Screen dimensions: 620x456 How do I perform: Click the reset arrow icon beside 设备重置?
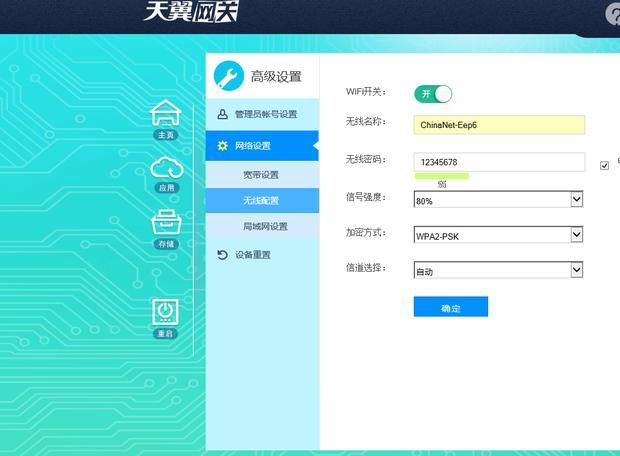(x=222, y=255)
